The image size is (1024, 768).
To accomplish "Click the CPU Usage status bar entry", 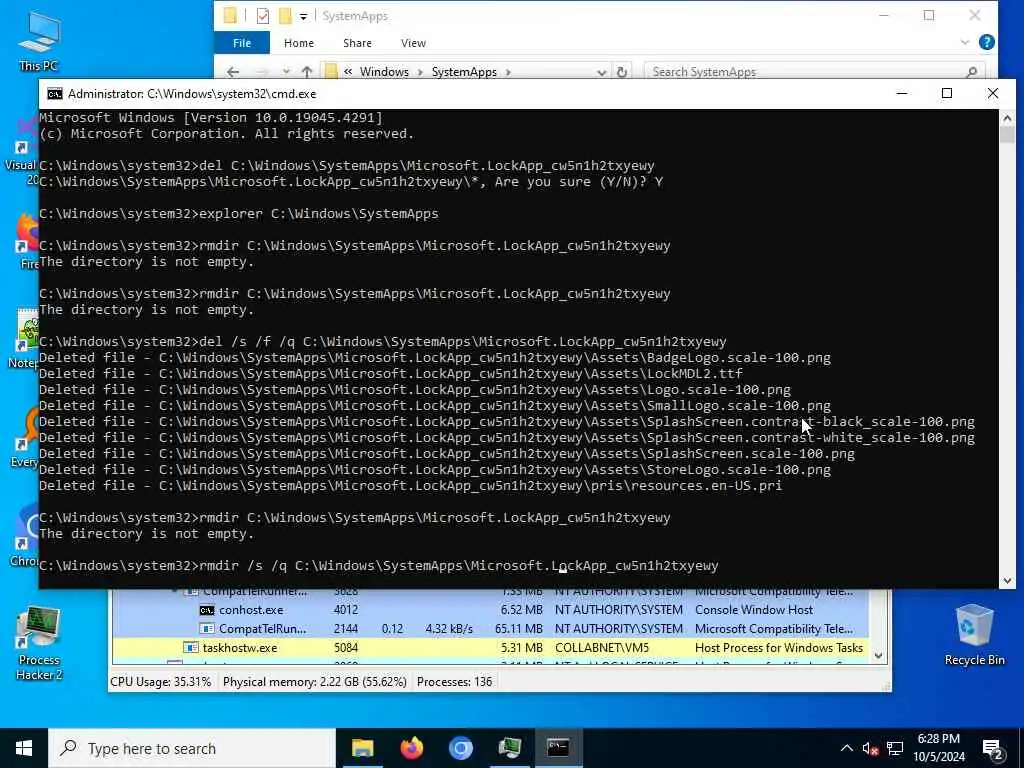I will point(161,682).
